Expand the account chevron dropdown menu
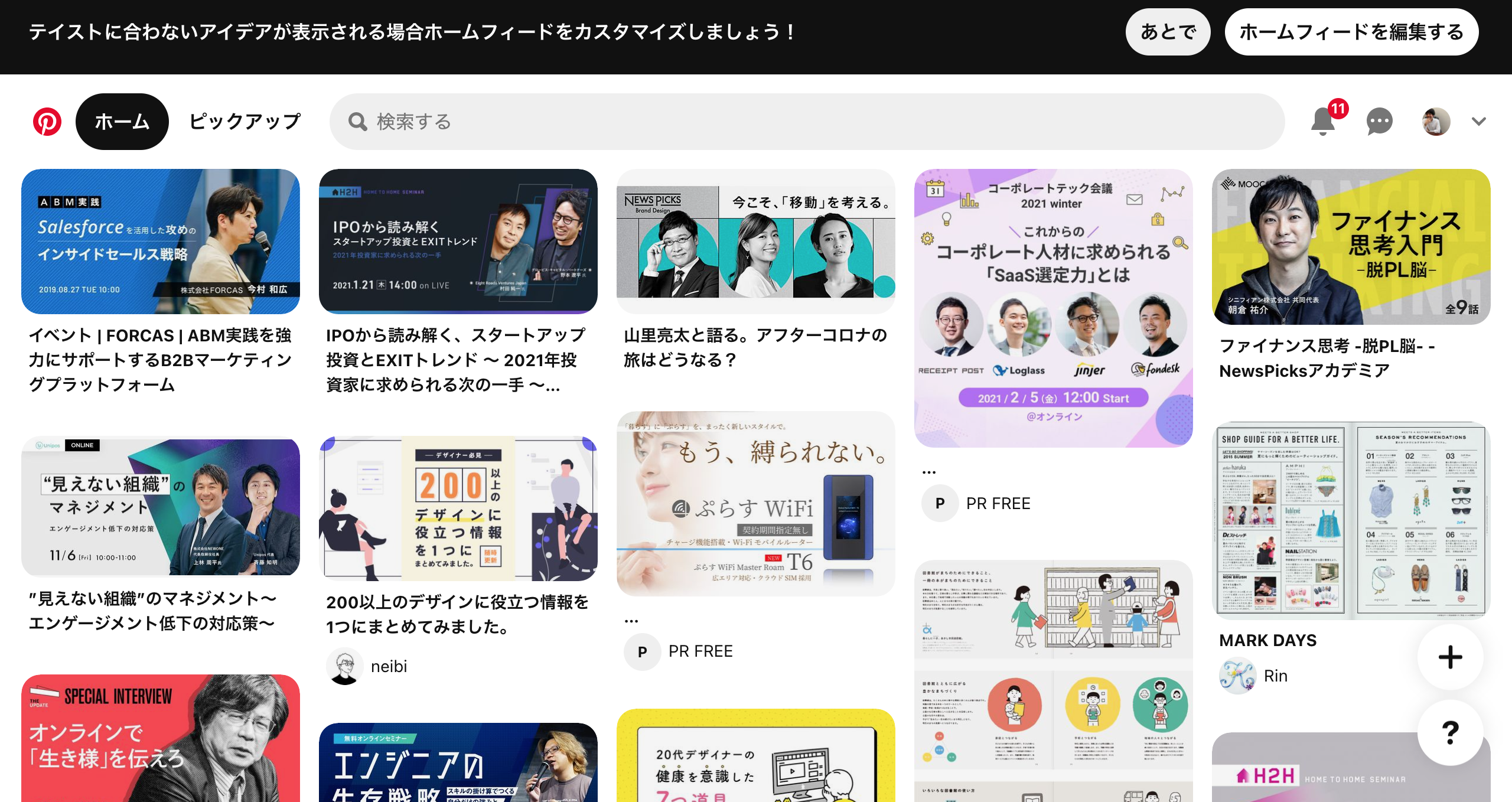Screen dimensions: 1512x802 tap(1478, 122)
